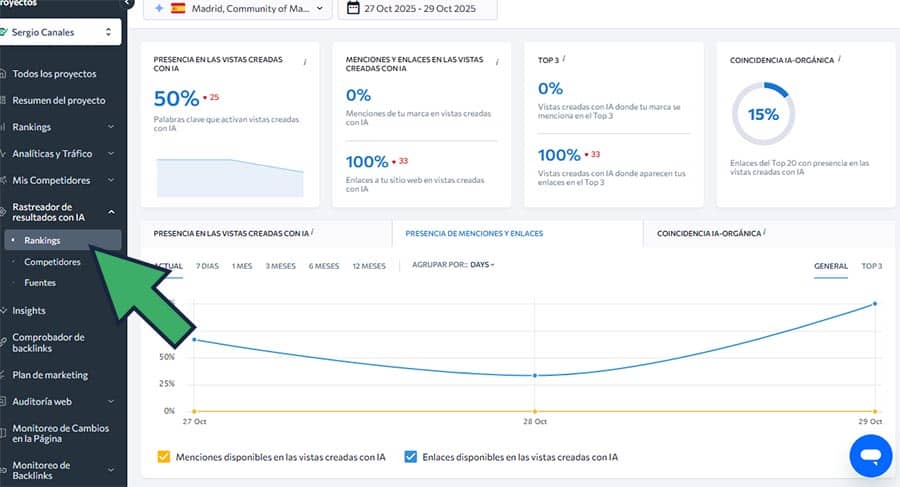This screenshot has width=900, height=487.
Task: Click info icon on Coincidencia IA-Orgánica tab
Action: pyautogui.click(x=765, y=232)
